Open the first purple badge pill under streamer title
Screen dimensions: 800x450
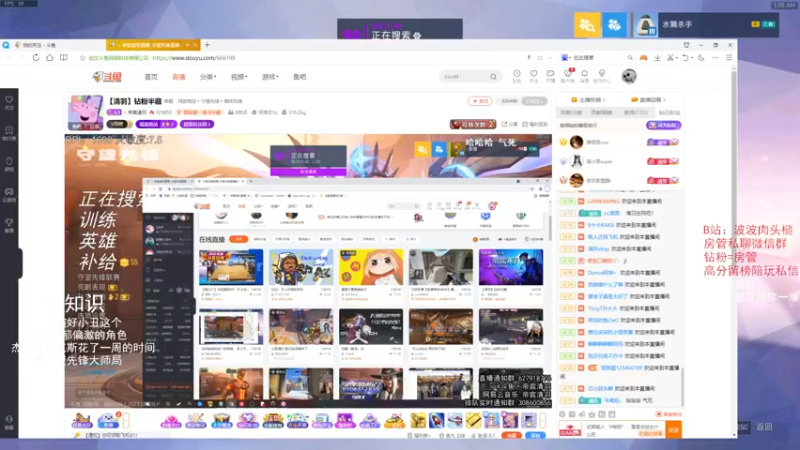[156, 124]
